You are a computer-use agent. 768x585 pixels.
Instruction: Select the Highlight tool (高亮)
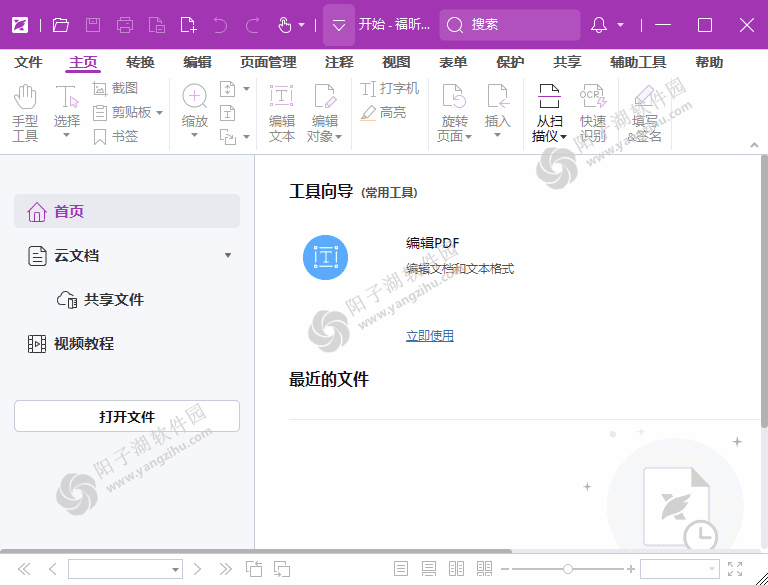tap(384, 113)
